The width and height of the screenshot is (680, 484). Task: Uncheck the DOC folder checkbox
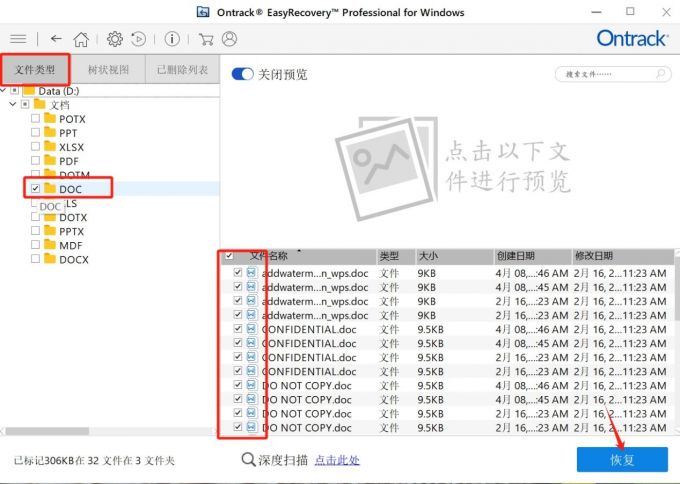click(36, 189)
